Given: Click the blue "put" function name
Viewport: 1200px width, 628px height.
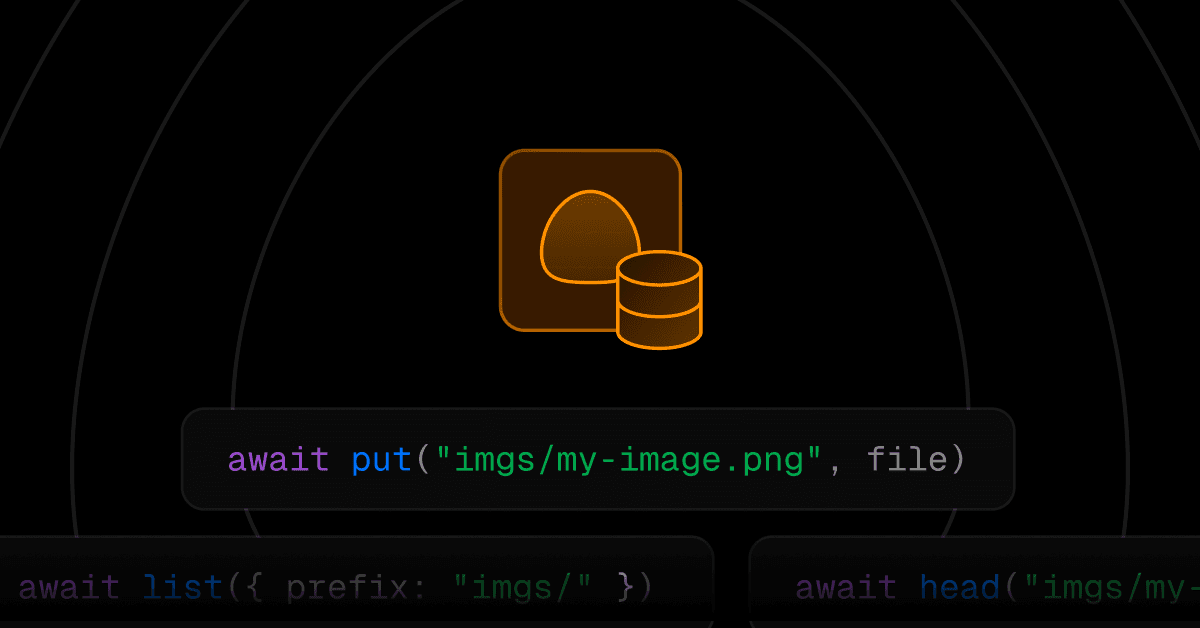Looking at the screenshot, I should pos(381,460).
